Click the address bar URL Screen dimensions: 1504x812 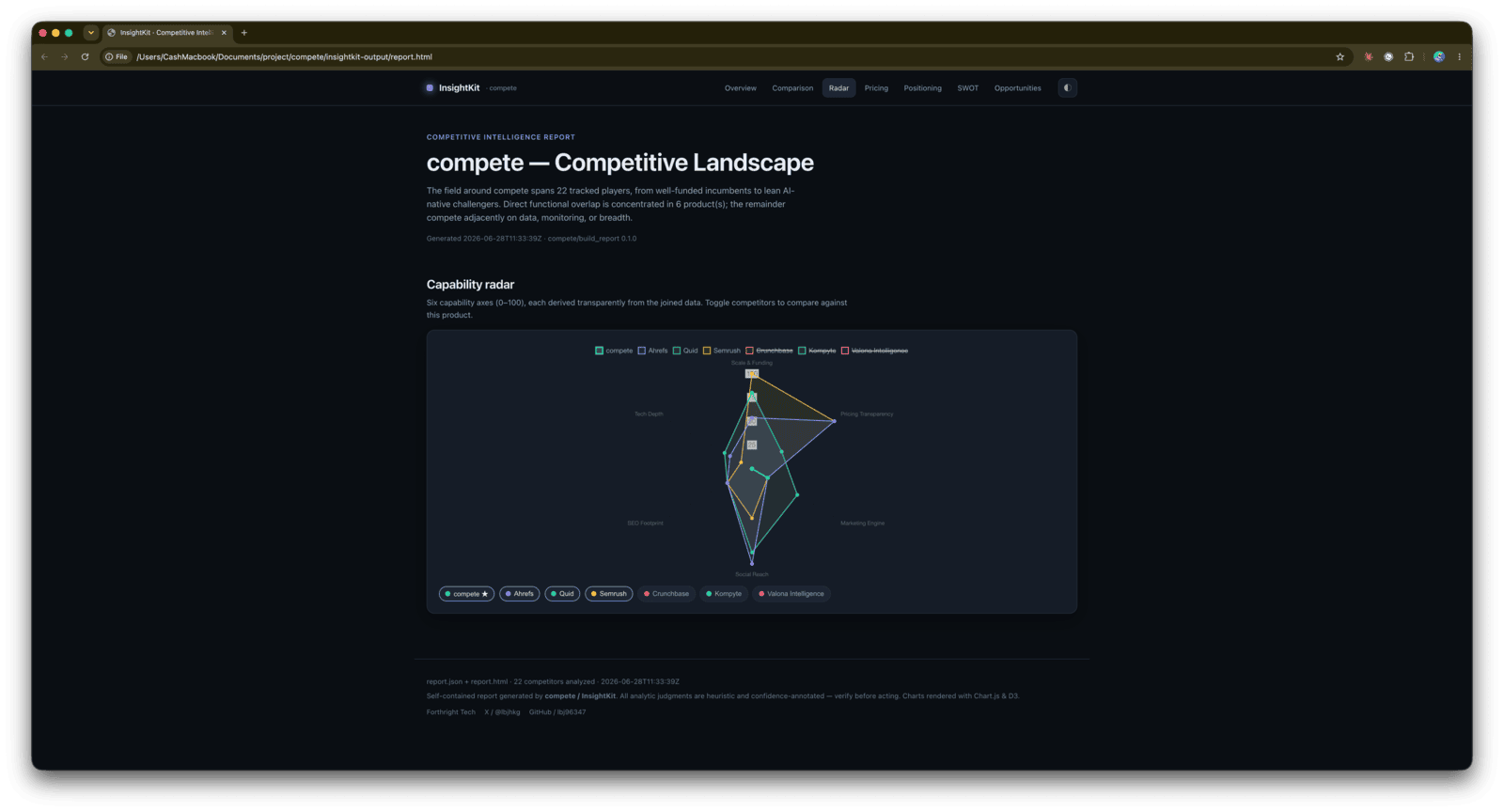coord(285,57)
